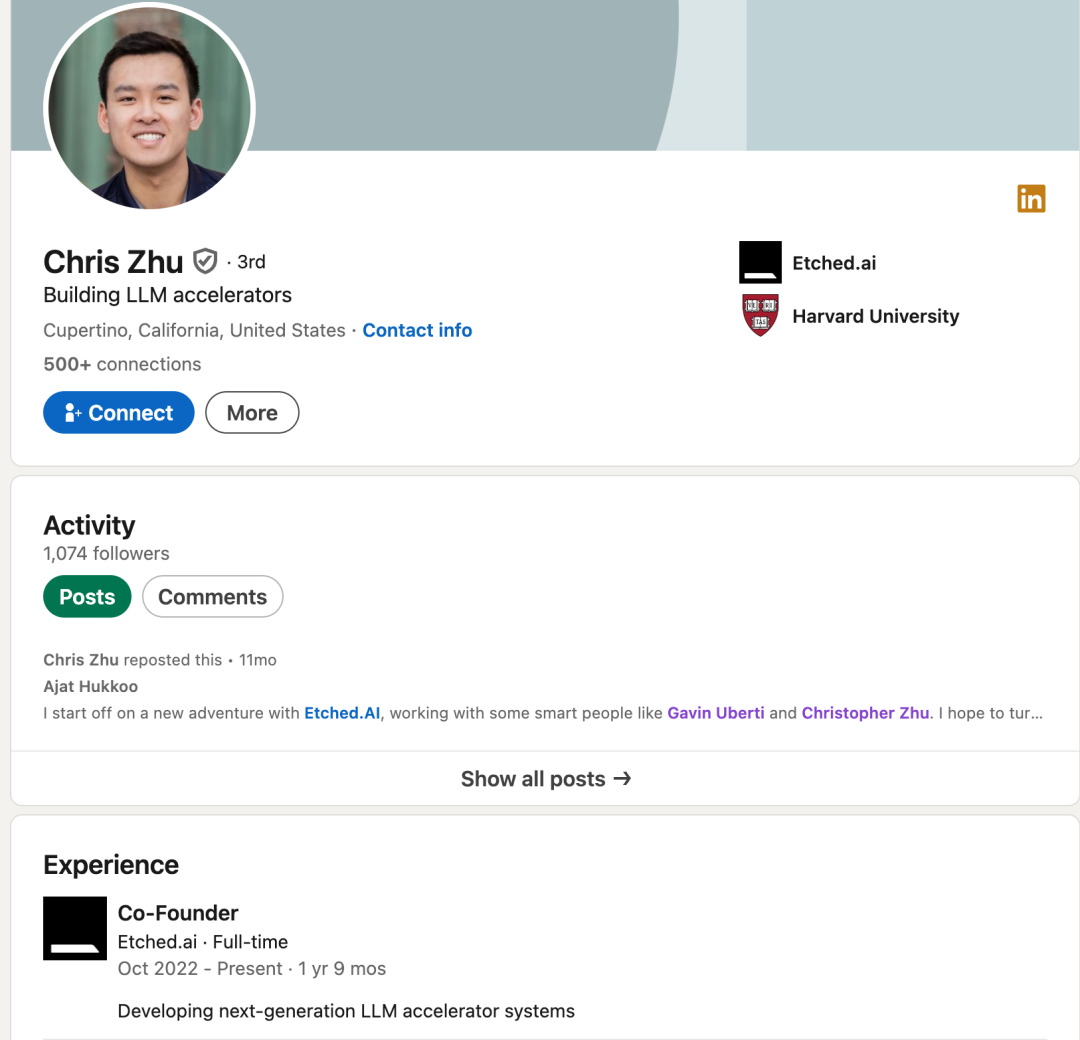Open Gavin Uberti's mentioned profile
The height and width of the screenshot is (1040, 1080).
[716, 713]
